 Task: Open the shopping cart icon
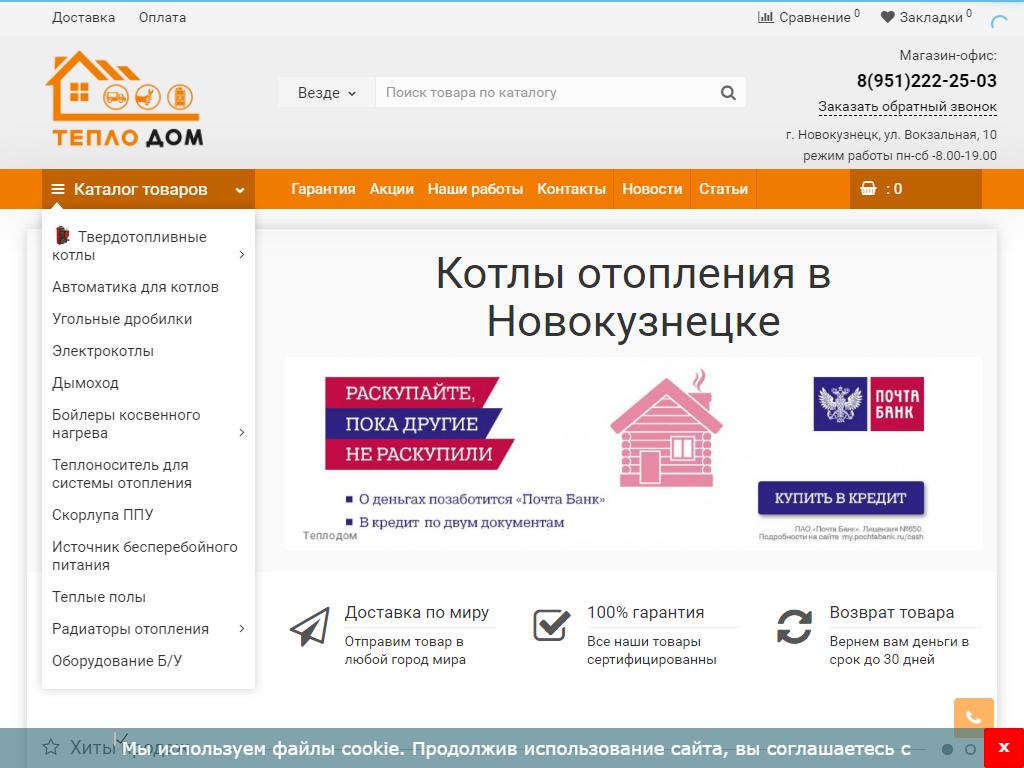[x=868, y=189]
